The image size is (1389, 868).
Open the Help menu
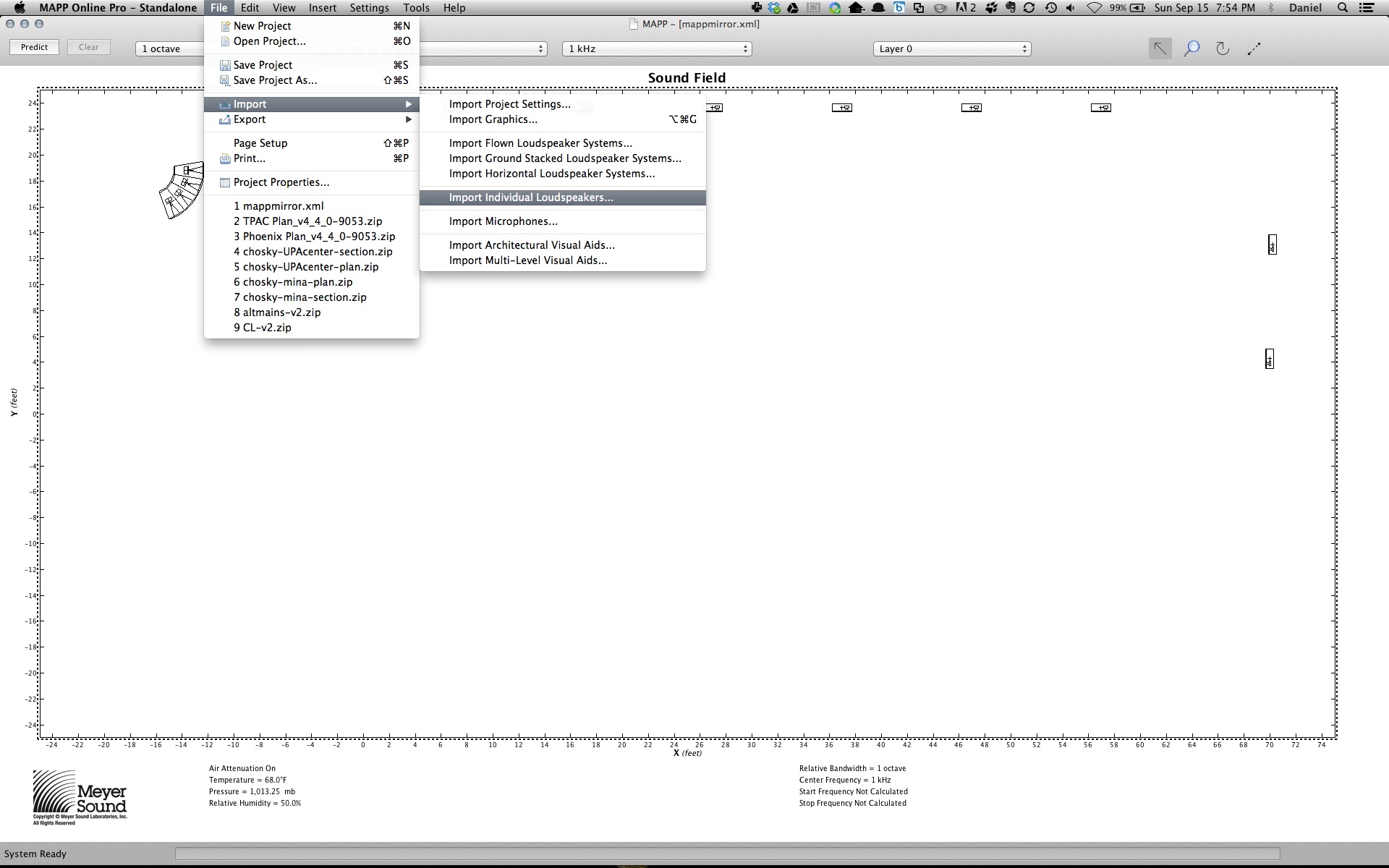(x=454, y=8)
